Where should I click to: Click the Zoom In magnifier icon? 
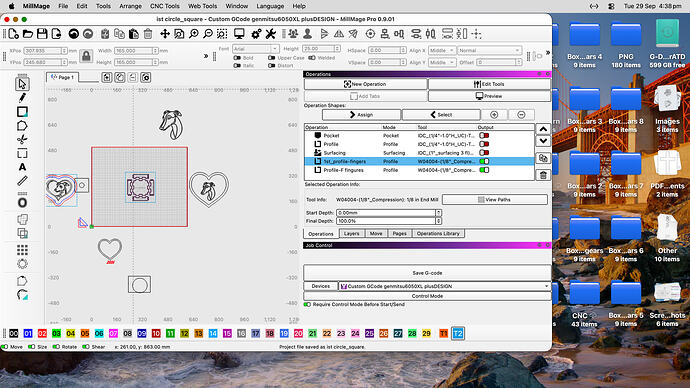pyautogui.click(x=194, y=34)
